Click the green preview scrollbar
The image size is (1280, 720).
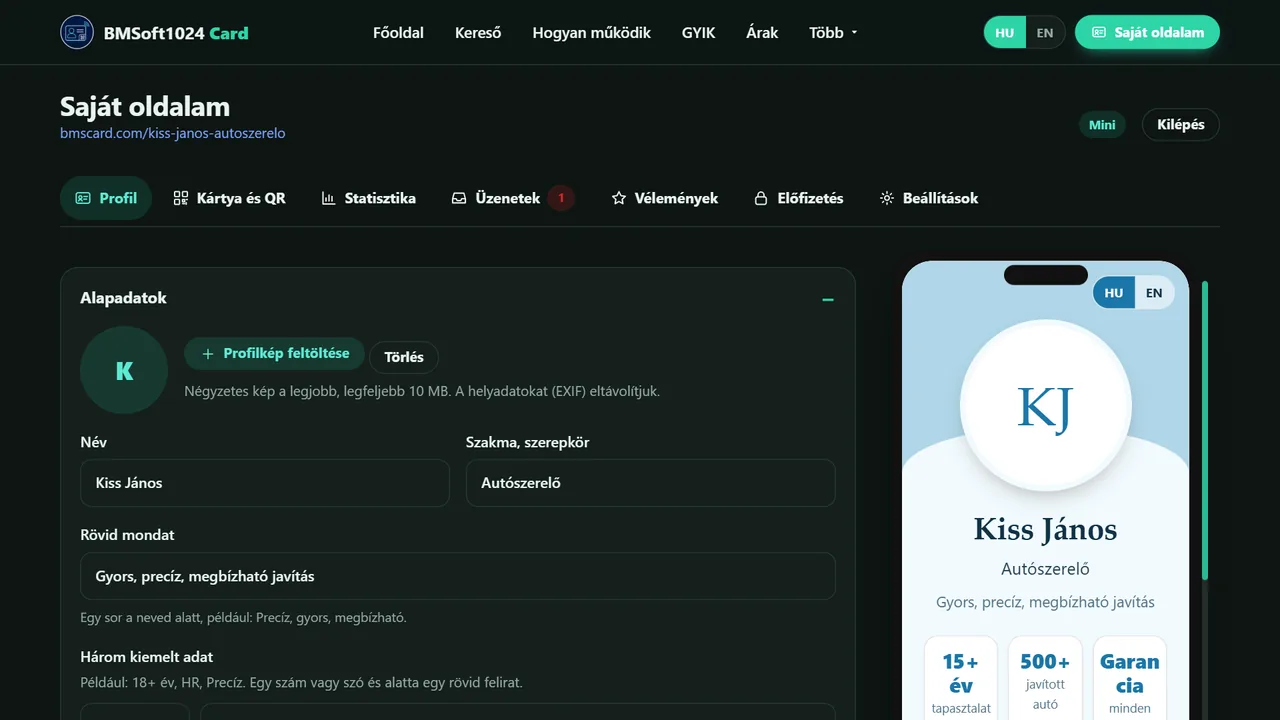[1205, 430]
